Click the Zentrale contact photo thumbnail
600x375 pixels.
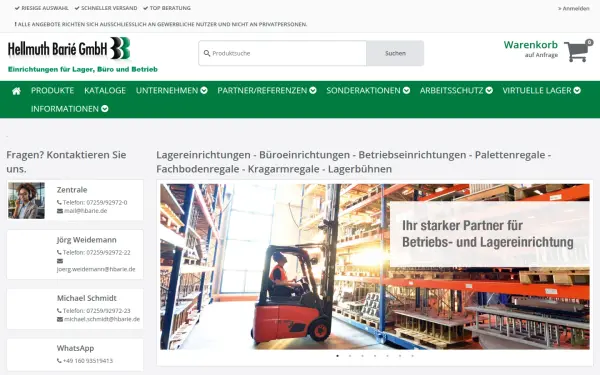point(26,201)
